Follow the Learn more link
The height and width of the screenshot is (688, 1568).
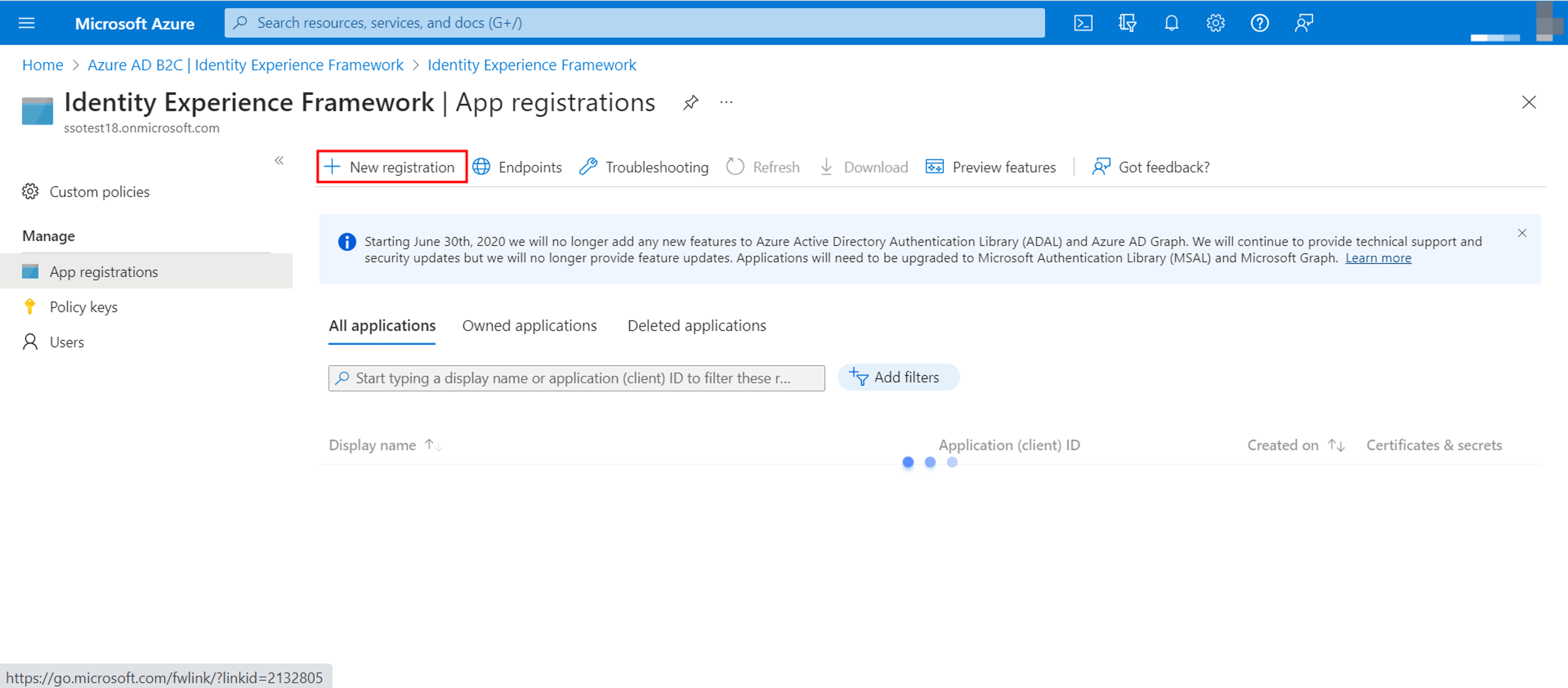click(1378, 258)
